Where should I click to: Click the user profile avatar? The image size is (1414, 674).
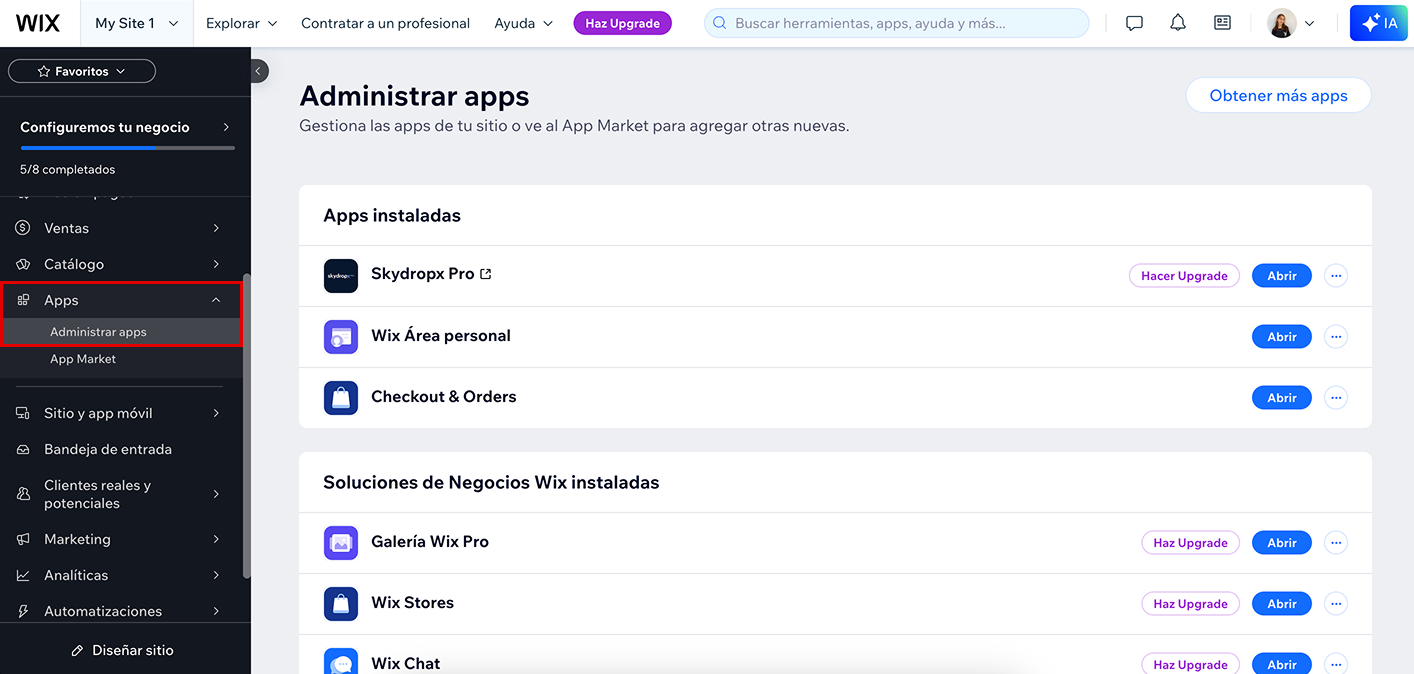pyautogui.click(x=1282, y=23)
